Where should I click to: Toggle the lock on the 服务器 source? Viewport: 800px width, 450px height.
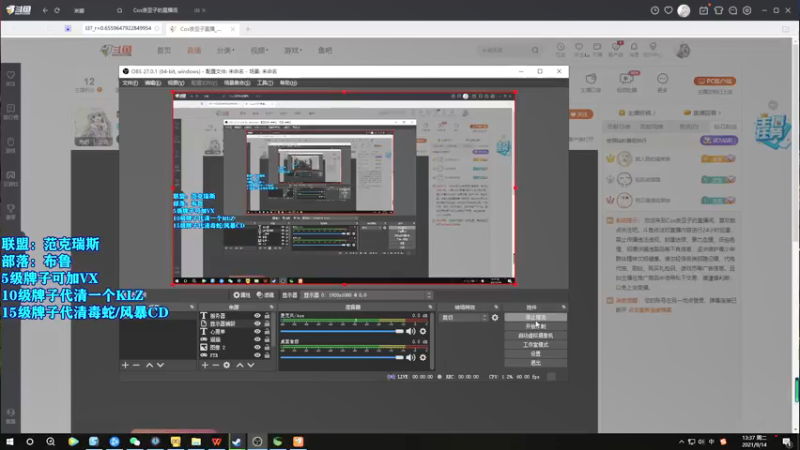267,316
